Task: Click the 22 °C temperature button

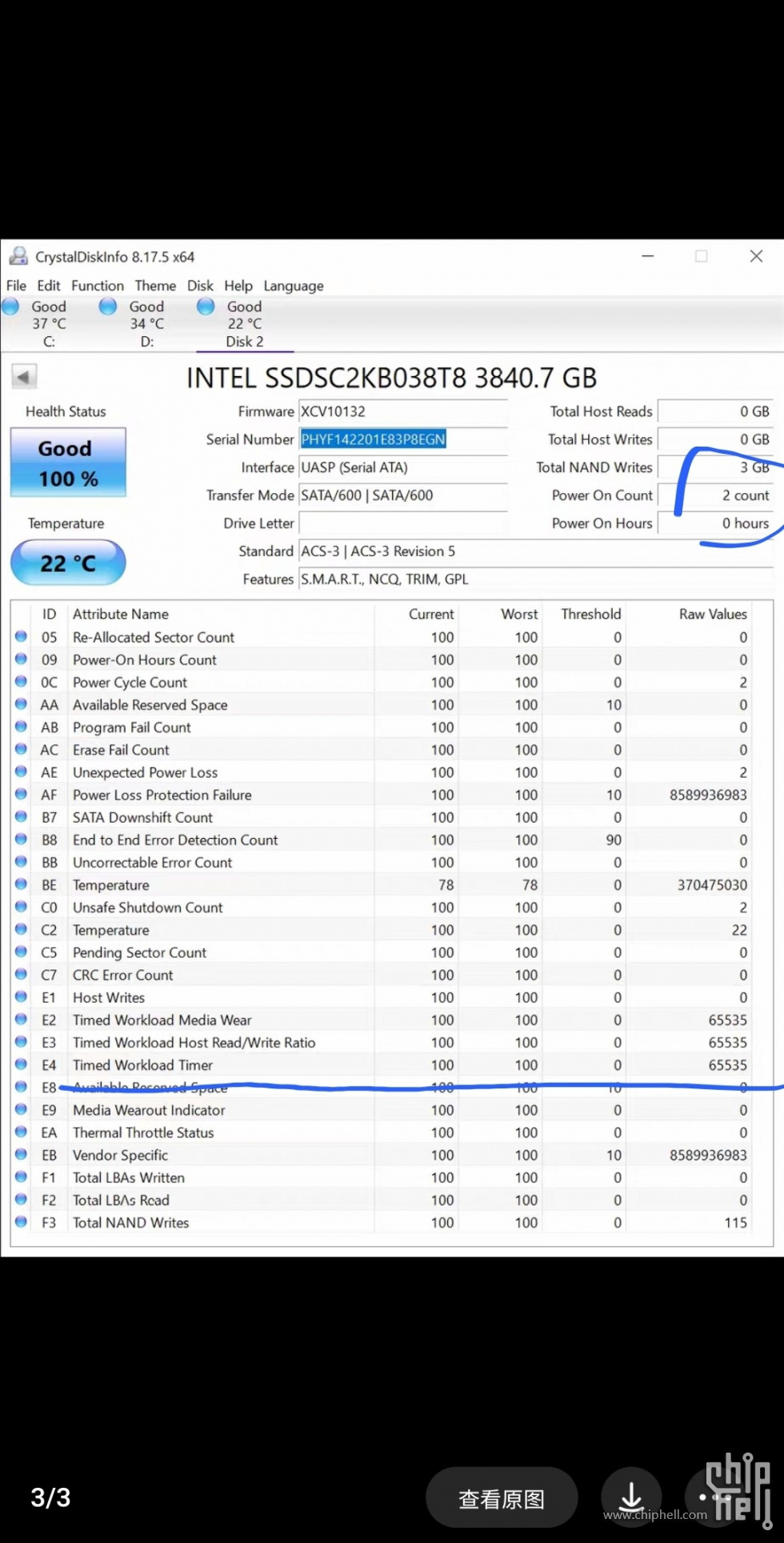Action: click(x=68, y=563)
